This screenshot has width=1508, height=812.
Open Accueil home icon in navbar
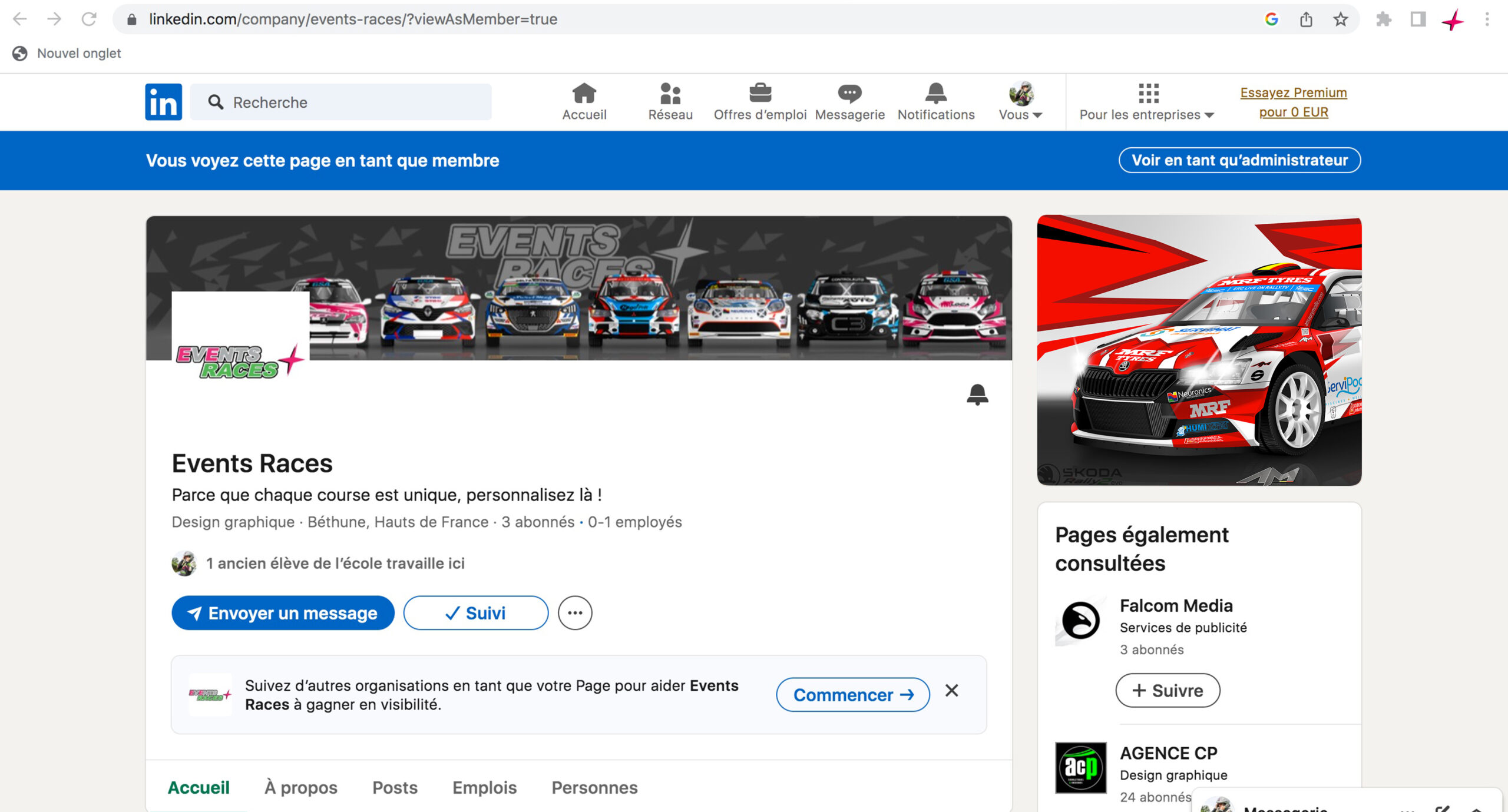pos(584,102)
